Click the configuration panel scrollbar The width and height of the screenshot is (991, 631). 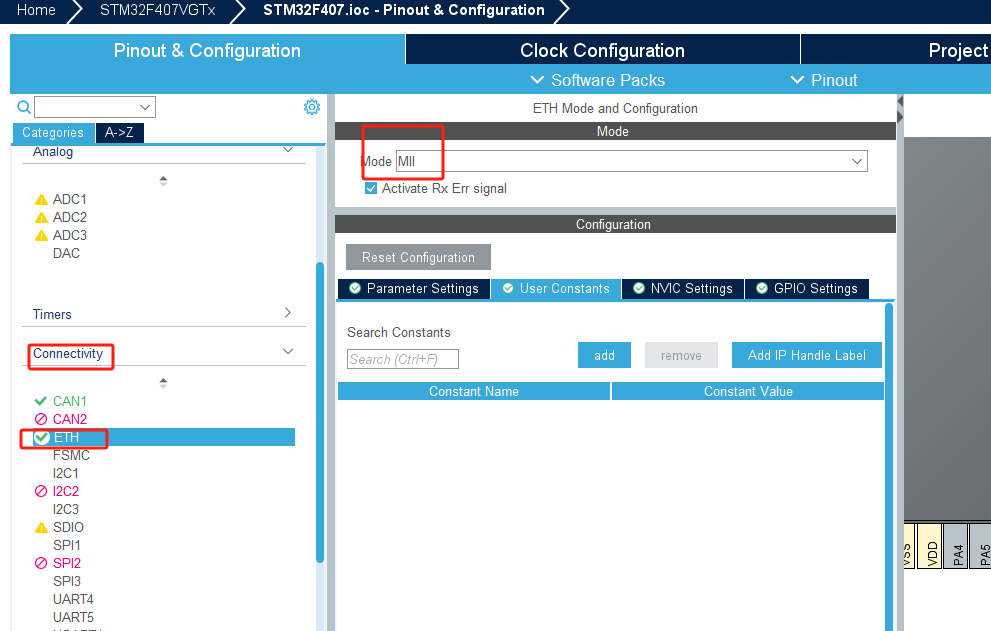889,467
